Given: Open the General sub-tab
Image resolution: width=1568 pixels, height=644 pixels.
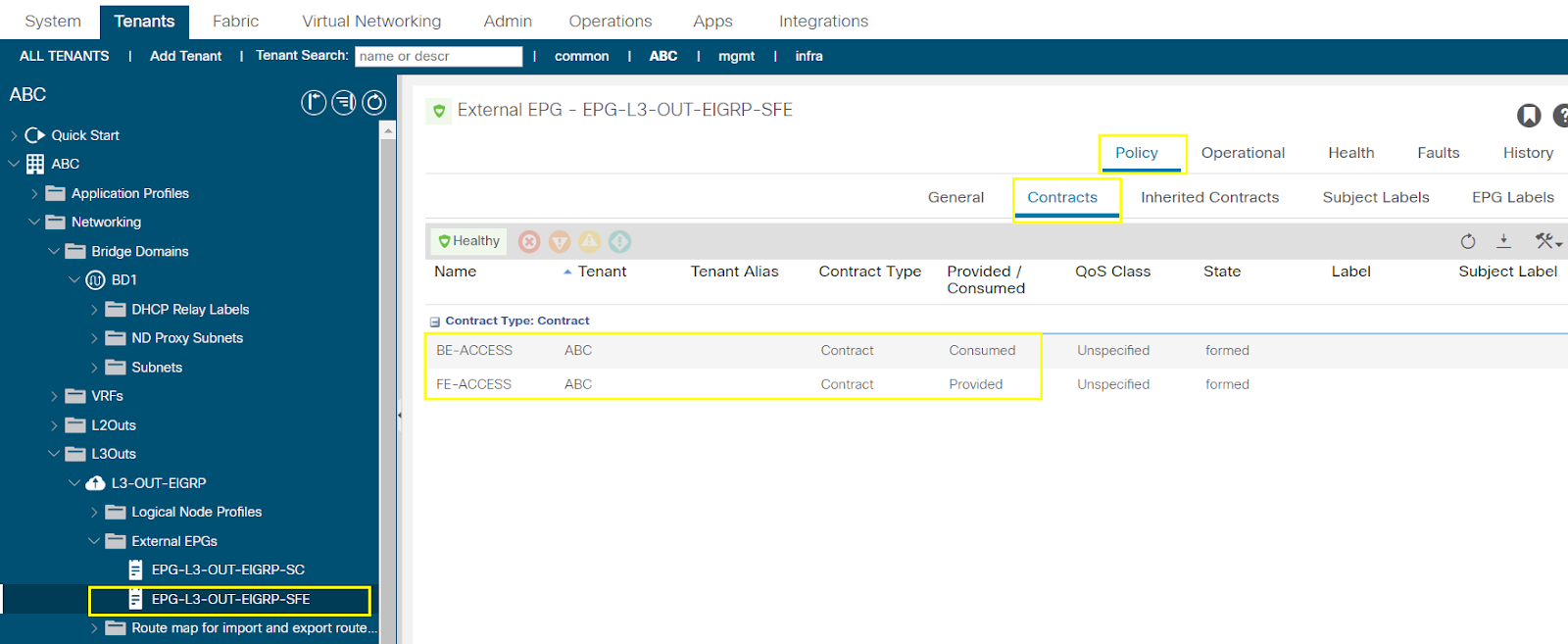Looking at the screenshot, I should click(x=955, y=197).
